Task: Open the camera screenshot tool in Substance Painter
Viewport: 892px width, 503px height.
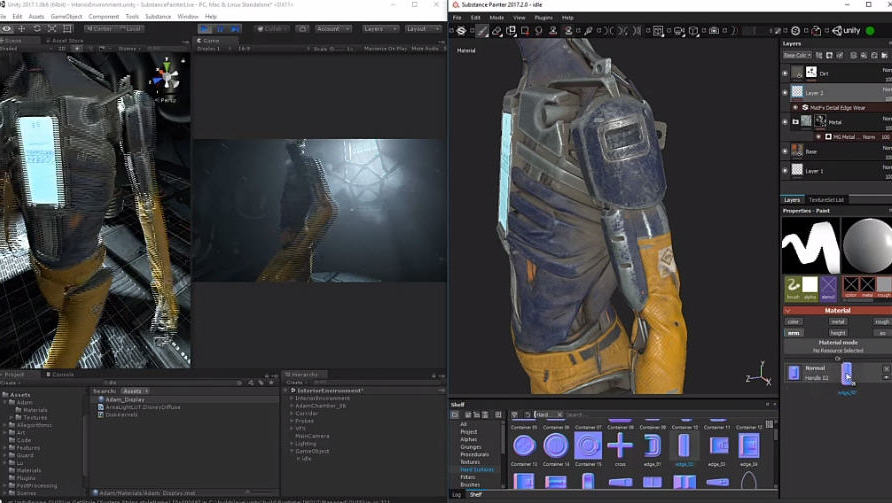Action: (714, 31)
